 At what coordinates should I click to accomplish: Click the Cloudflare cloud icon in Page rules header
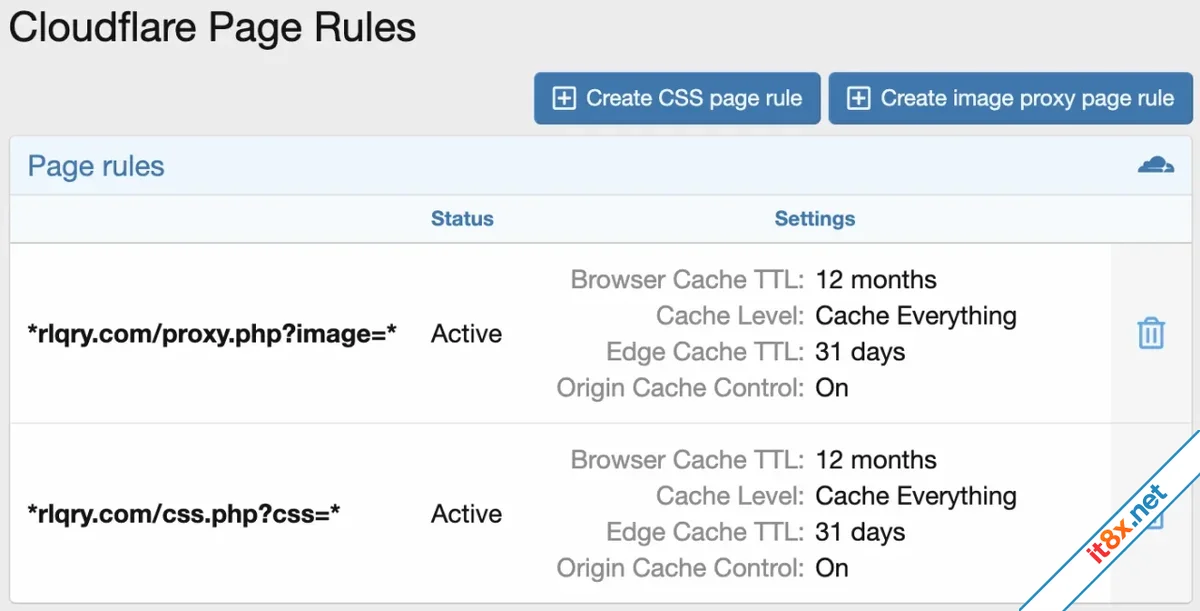pyautogui.click(x=1156, y=165)
